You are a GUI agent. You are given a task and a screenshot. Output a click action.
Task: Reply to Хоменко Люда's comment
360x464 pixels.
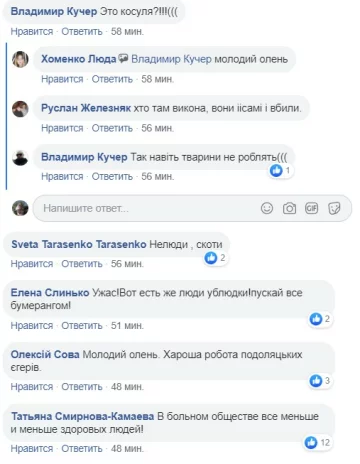(x=112, y=79)
